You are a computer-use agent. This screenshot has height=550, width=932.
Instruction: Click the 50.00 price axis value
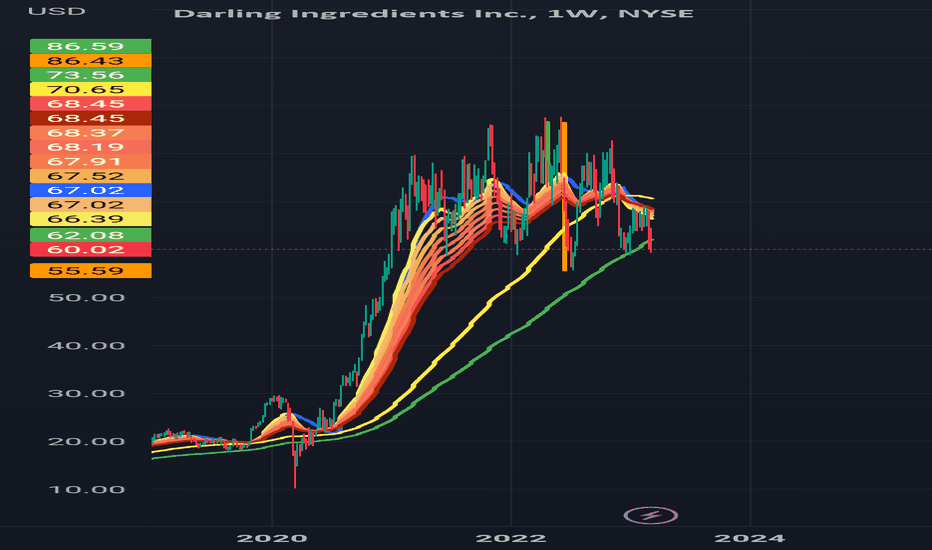(86, 297)
